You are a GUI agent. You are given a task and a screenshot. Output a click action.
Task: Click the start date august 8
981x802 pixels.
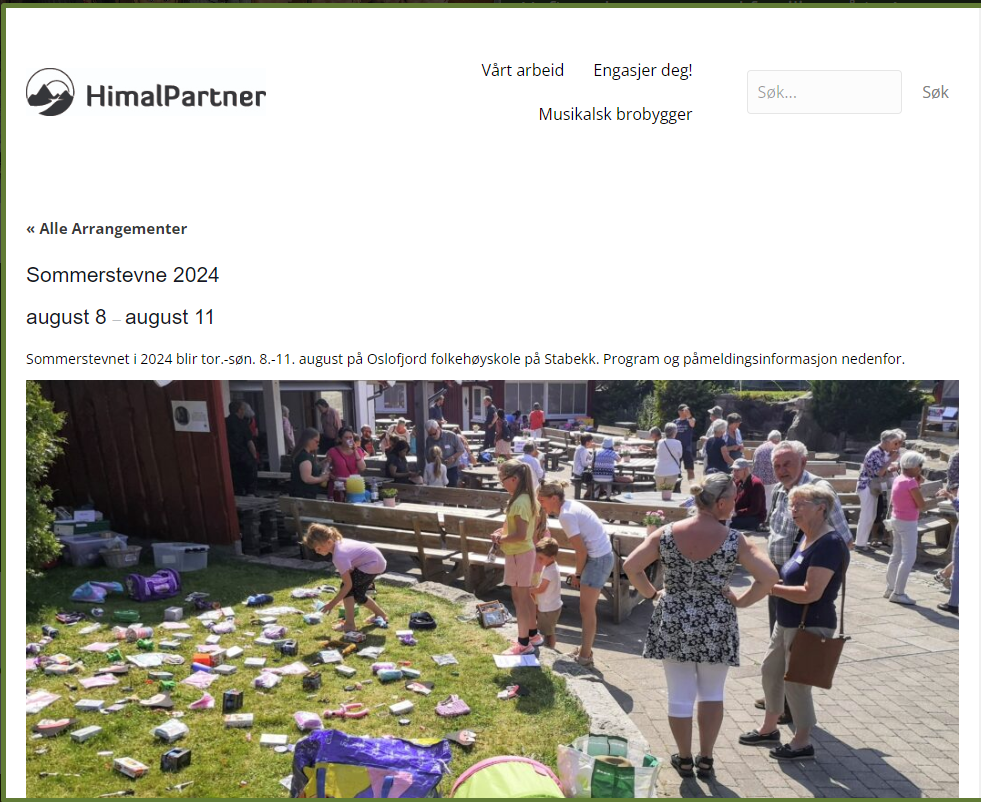pos(66,317)
